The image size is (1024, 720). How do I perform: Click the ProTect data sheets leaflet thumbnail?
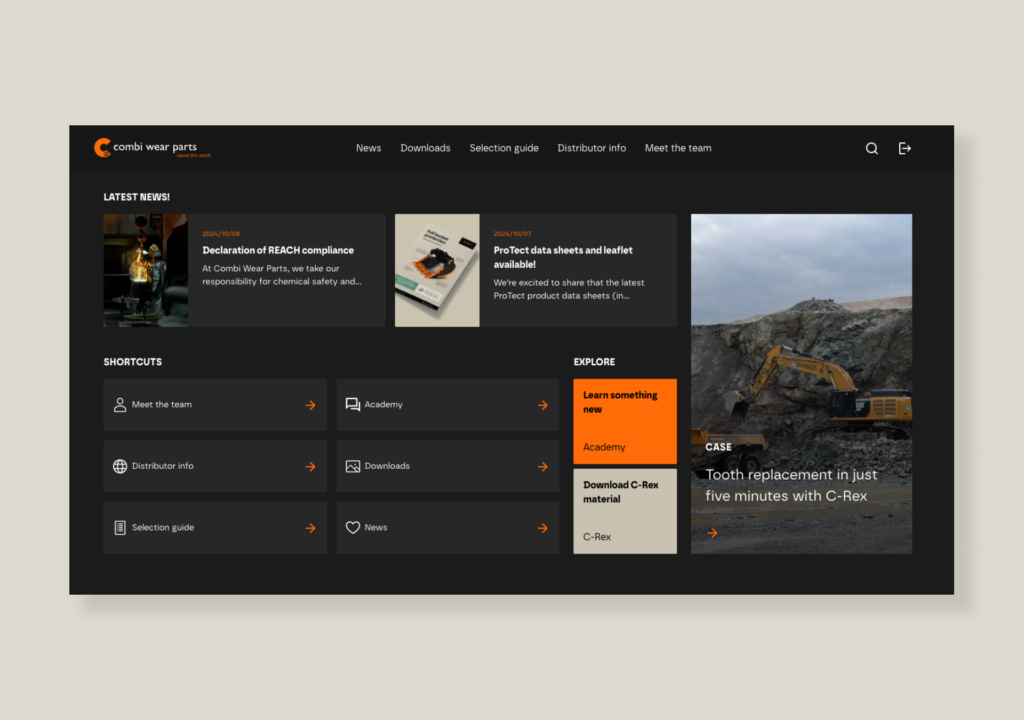point(437,270)
